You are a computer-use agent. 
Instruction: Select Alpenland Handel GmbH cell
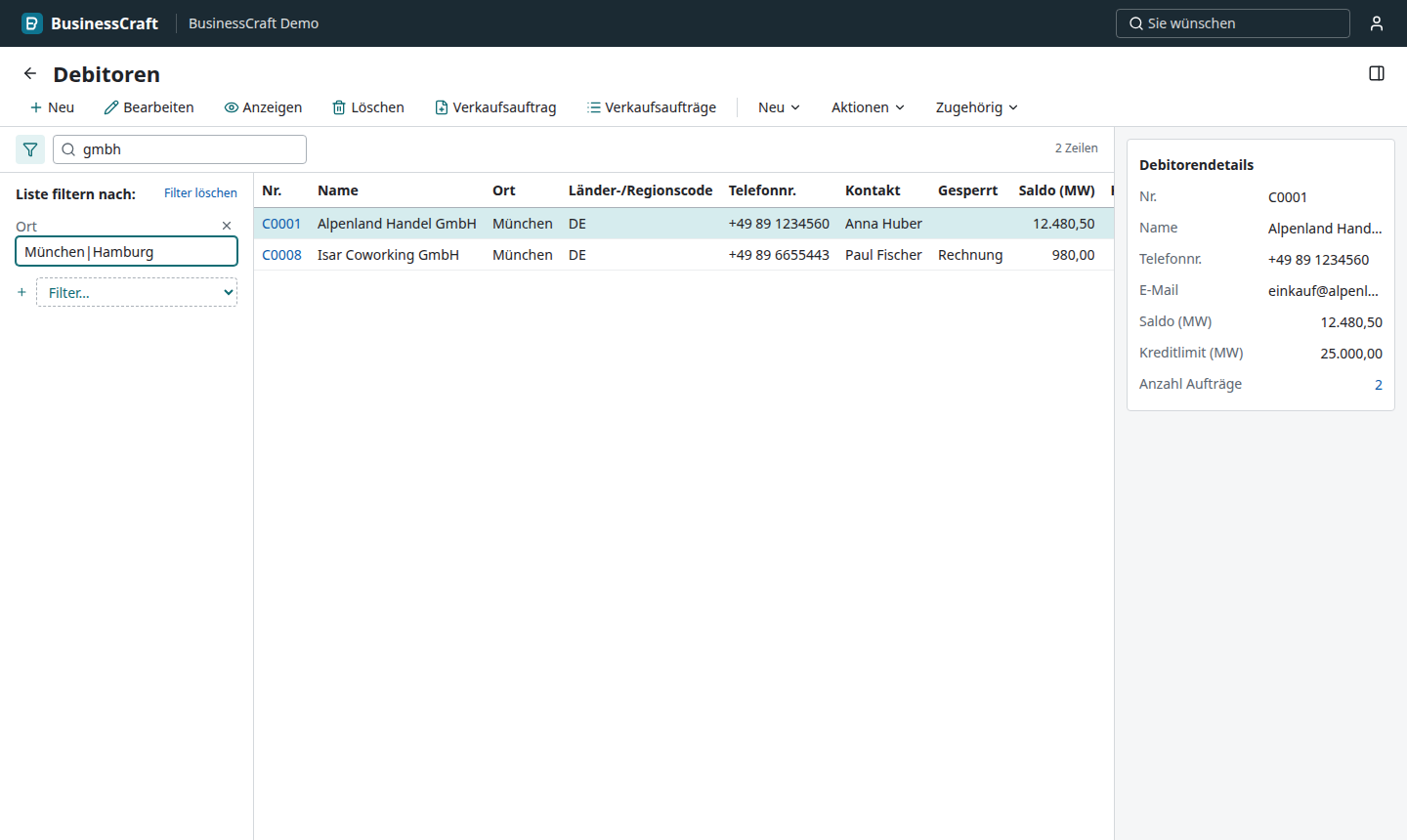[x=397, y=224]
